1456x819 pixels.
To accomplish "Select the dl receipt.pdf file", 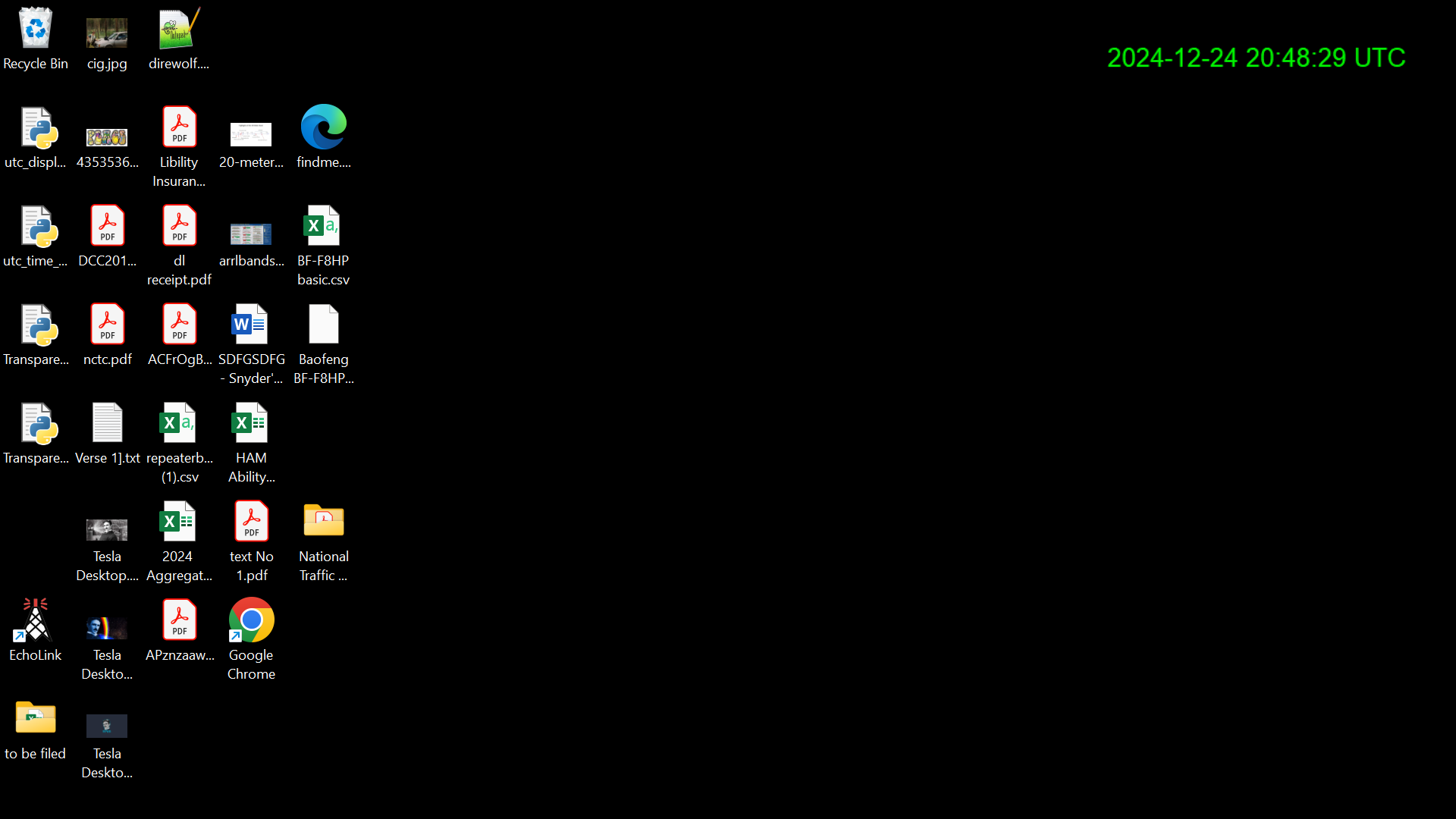I will [x=179, y=246].
